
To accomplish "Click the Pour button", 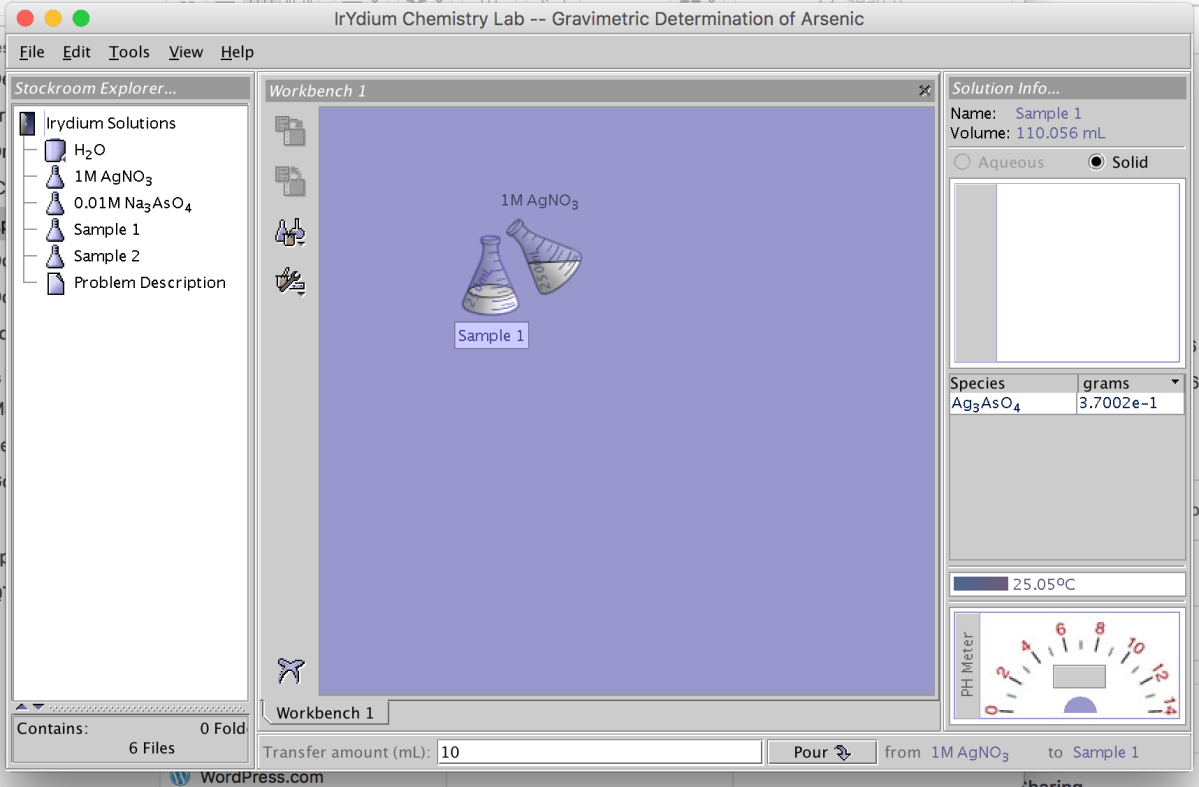I will [821, 752].
